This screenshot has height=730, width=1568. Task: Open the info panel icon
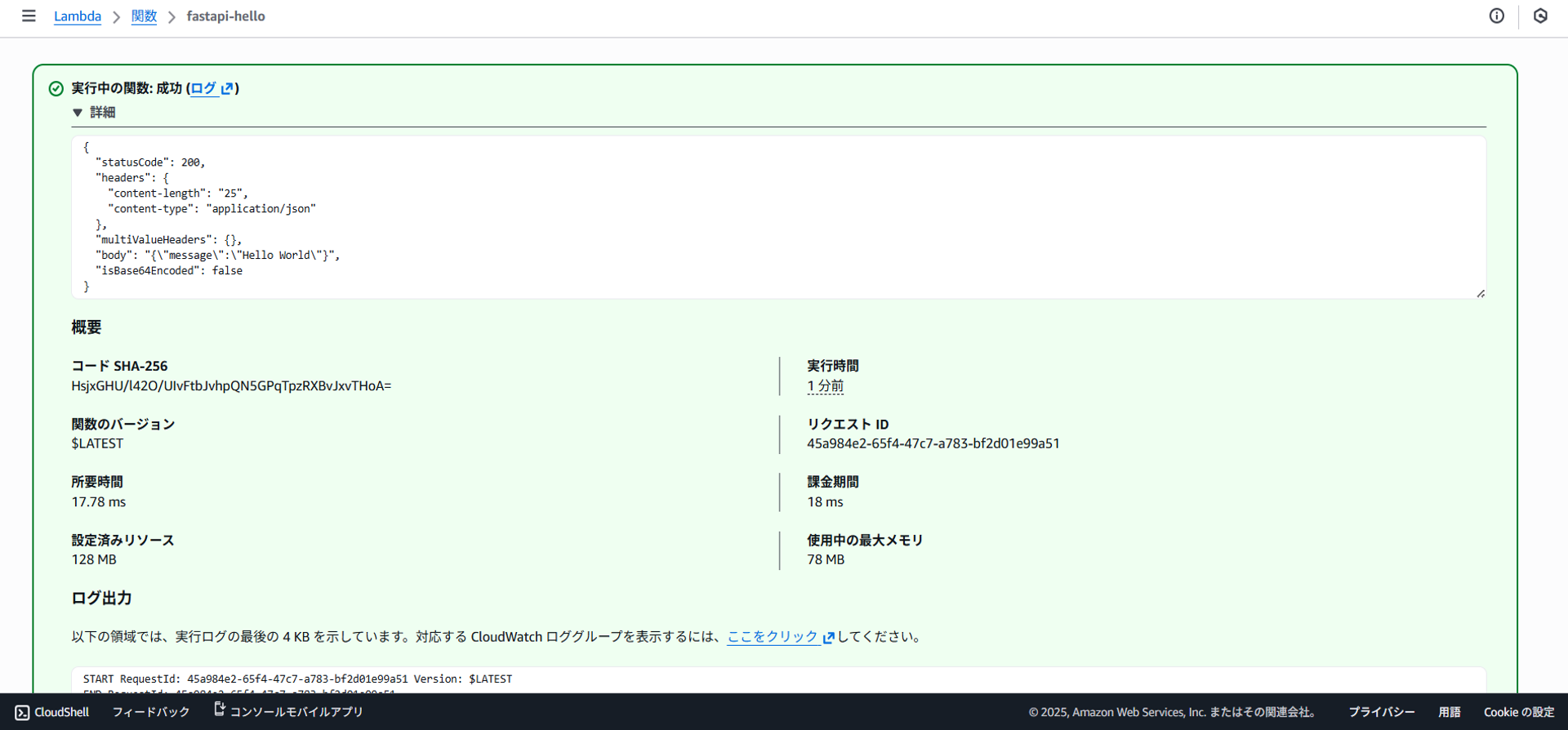pyautogui.click(x=1496, y=16)
